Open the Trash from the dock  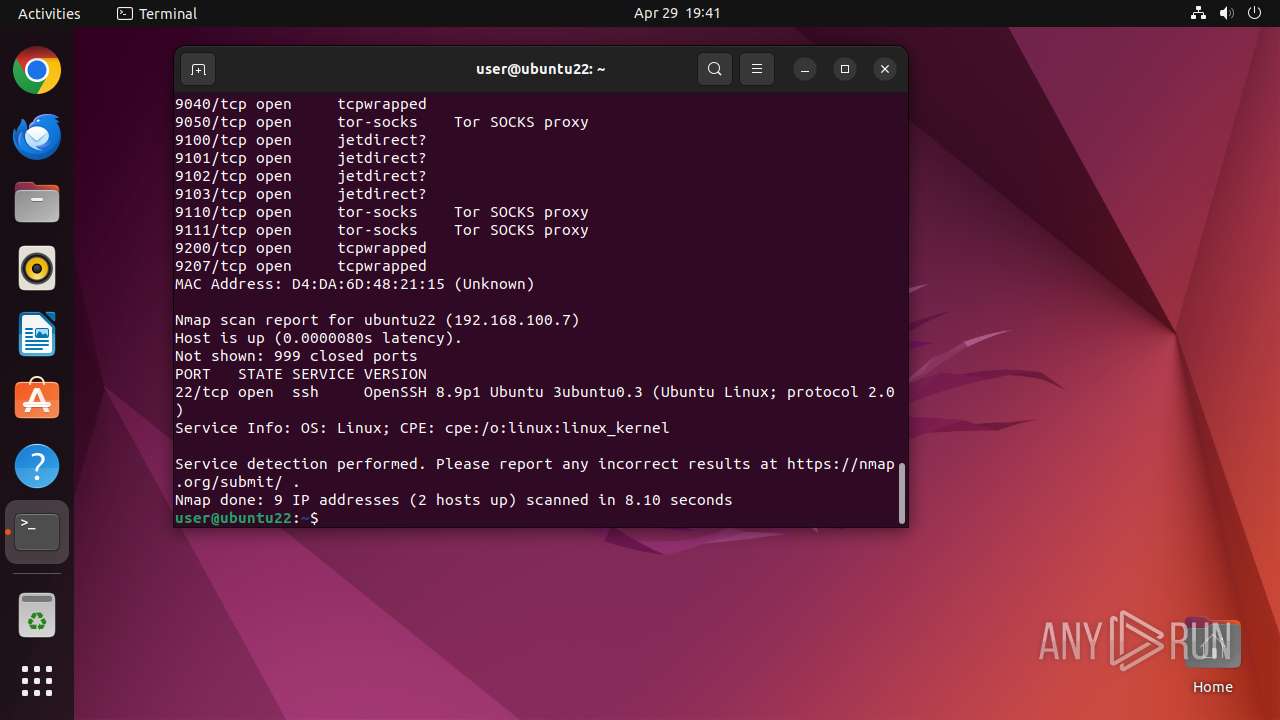coord(37,616)
